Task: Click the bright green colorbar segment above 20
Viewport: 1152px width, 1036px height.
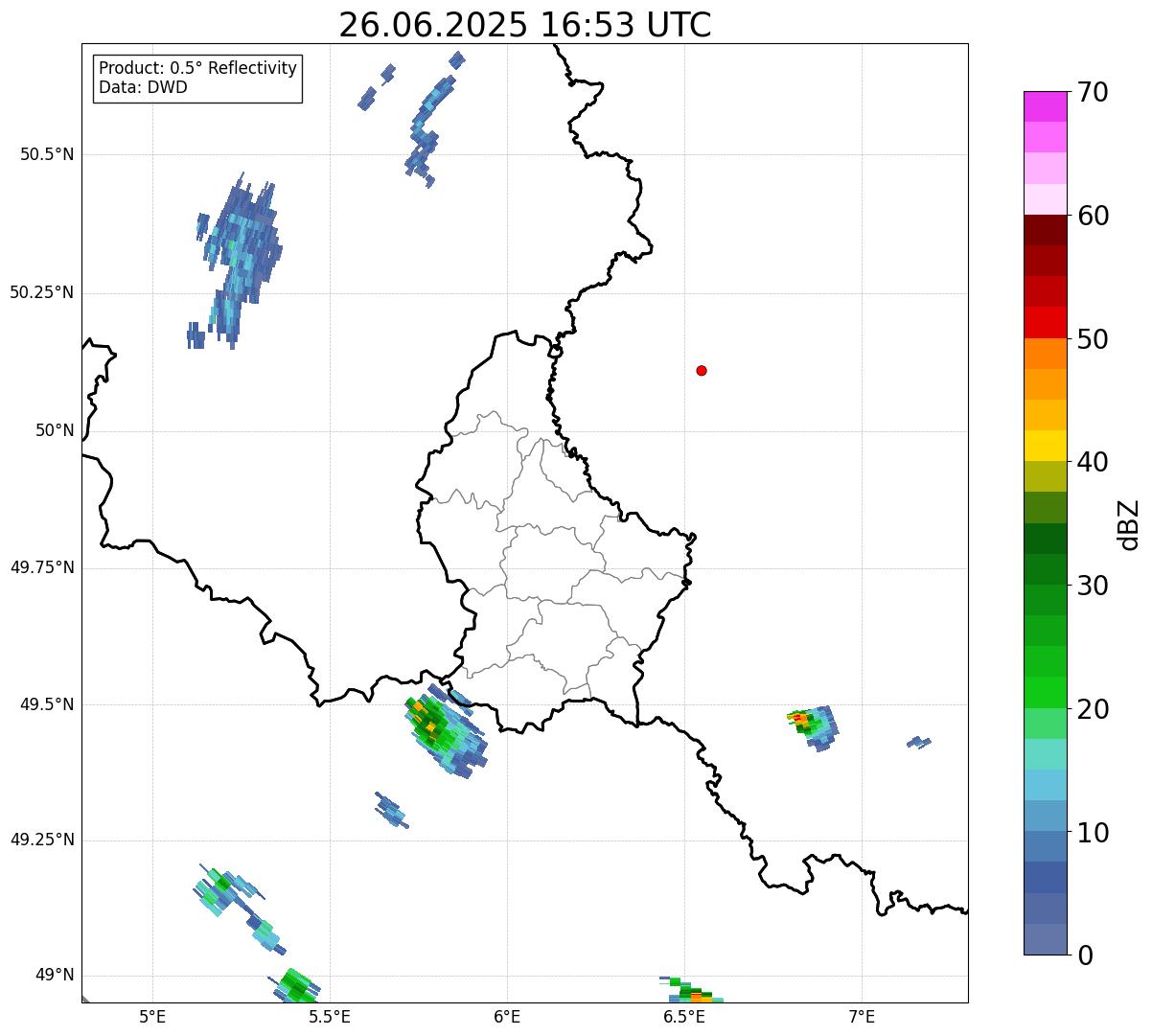Action: coord(1046,693)
